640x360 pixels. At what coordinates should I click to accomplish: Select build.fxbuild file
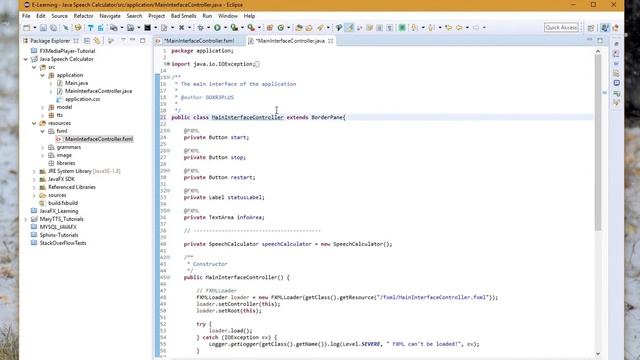(63, 203)
